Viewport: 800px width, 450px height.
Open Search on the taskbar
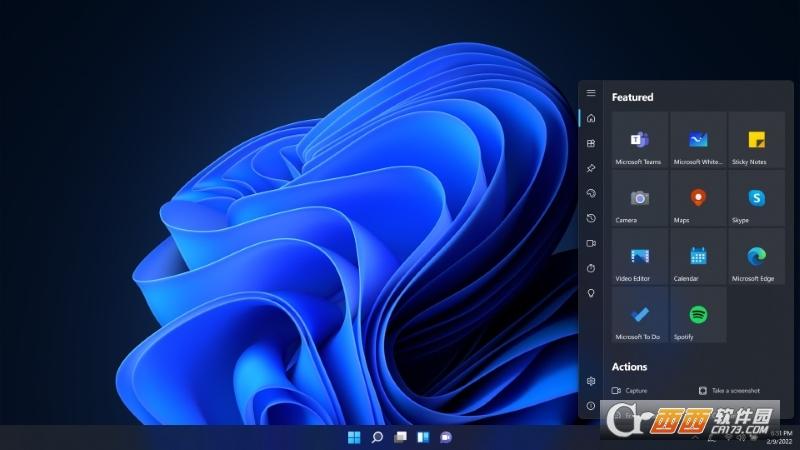377,437
